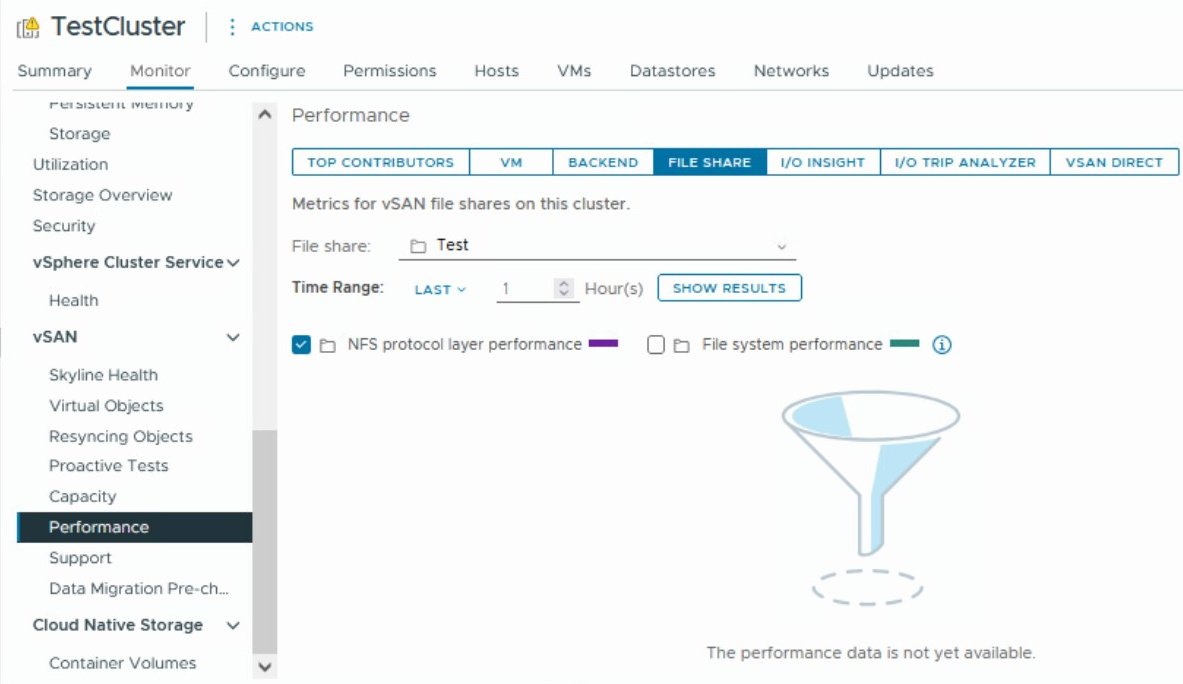Screen dimensions: 1183x684
Task: Enable File system performance checkbox
Action: coord(656,345)
